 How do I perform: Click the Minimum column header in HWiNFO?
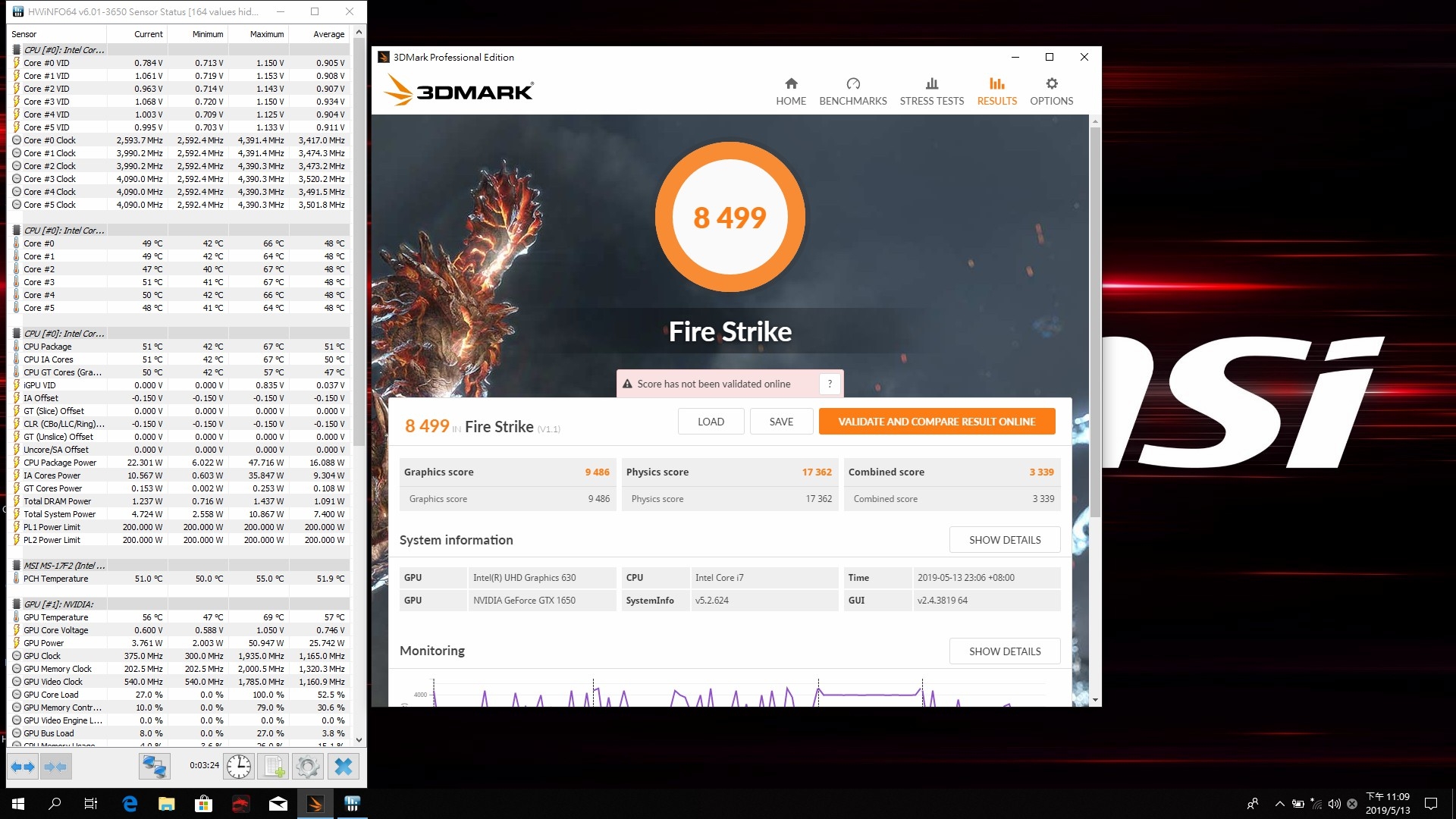coord(197,34)
